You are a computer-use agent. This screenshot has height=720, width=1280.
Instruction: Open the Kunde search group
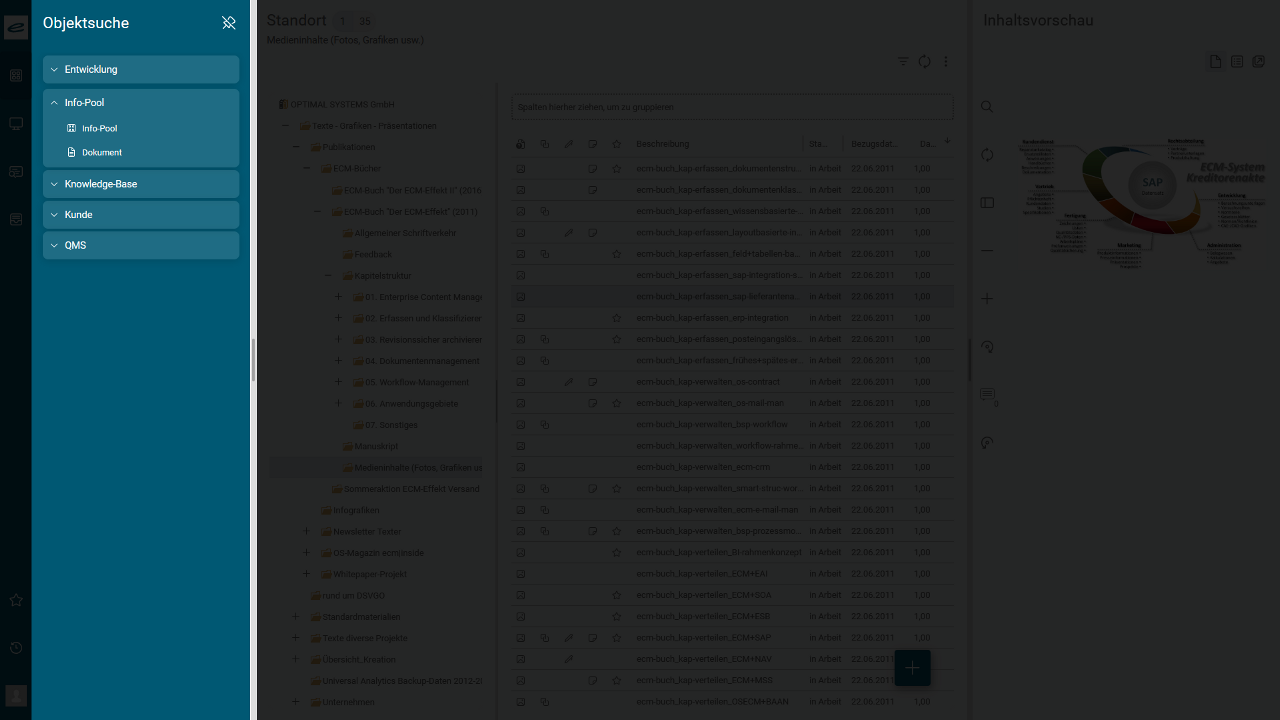pos(140,215)
